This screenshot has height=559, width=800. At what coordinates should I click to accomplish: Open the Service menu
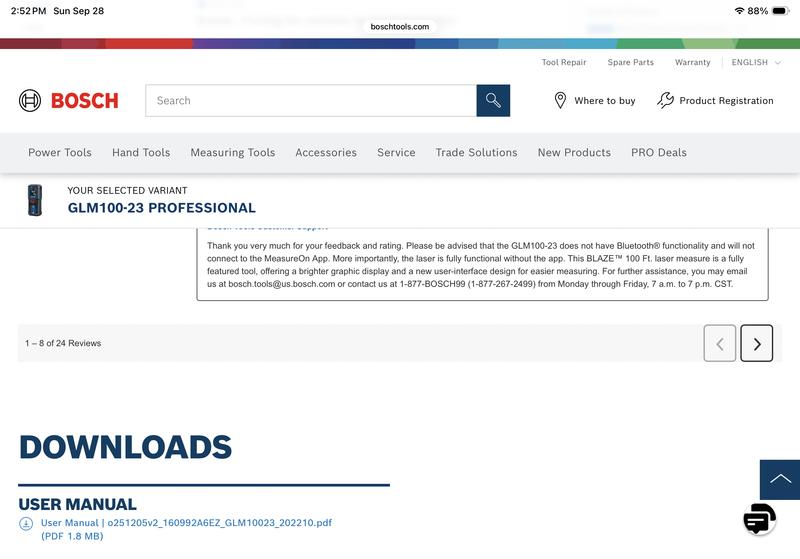396,153
